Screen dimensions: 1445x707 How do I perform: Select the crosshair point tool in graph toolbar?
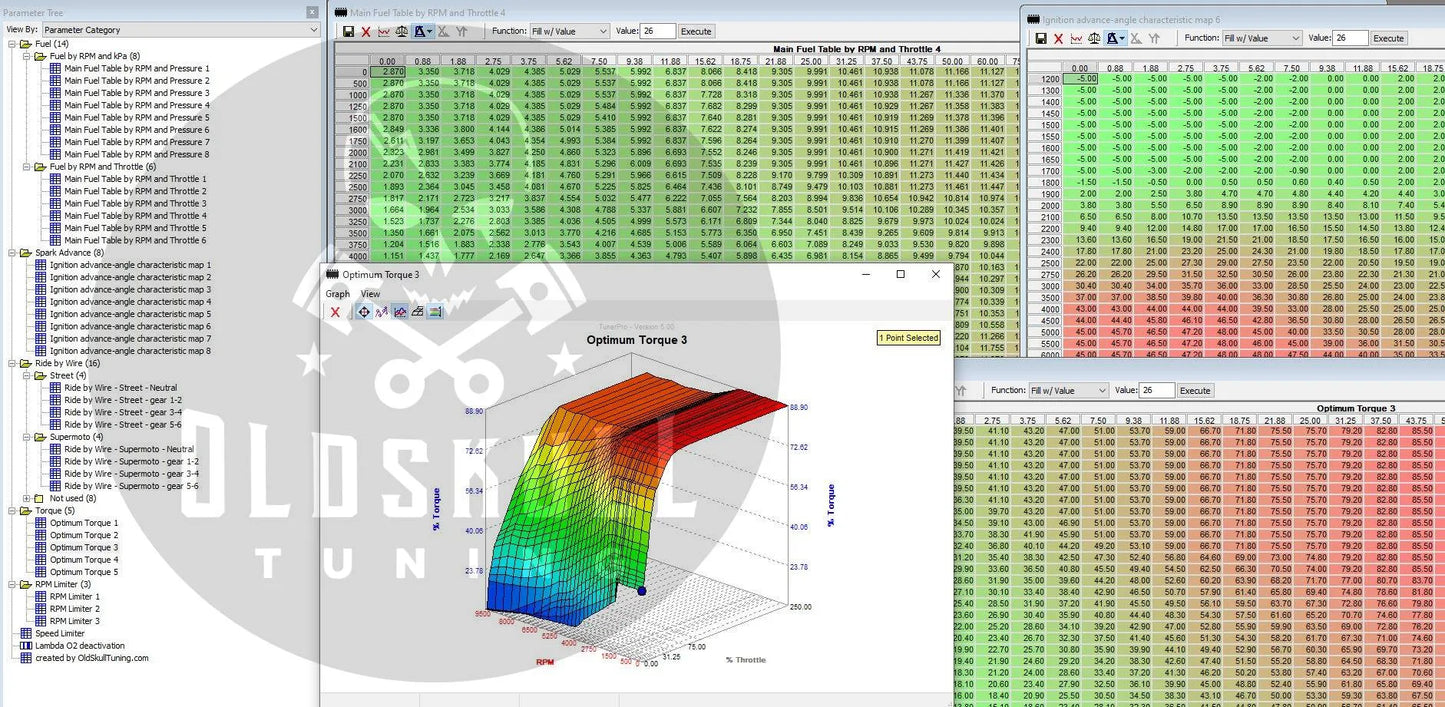[364, 312]
